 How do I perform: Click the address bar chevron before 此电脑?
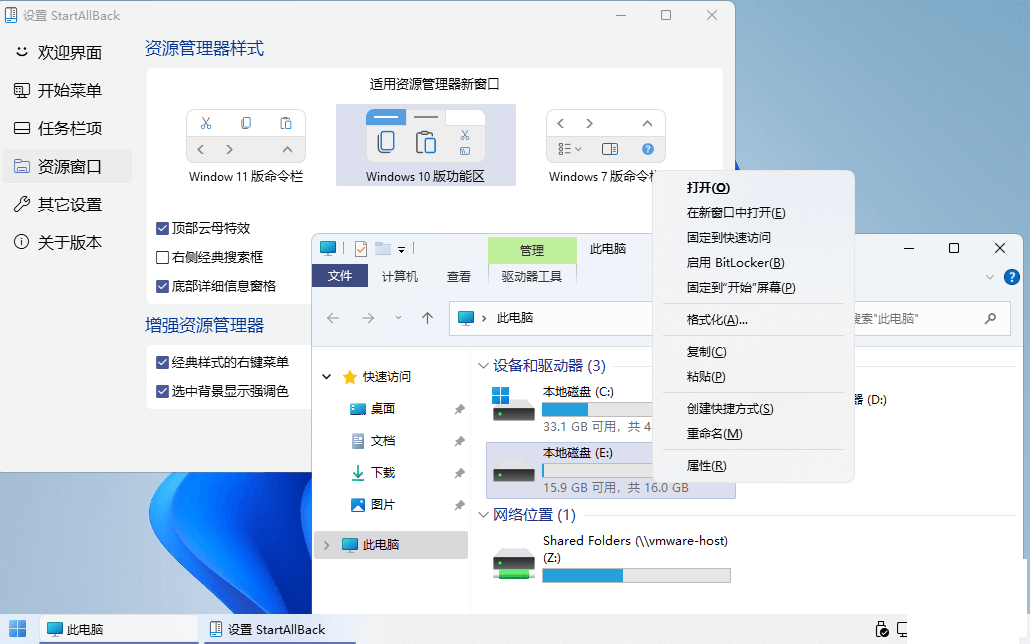click(x=484, y=318)
